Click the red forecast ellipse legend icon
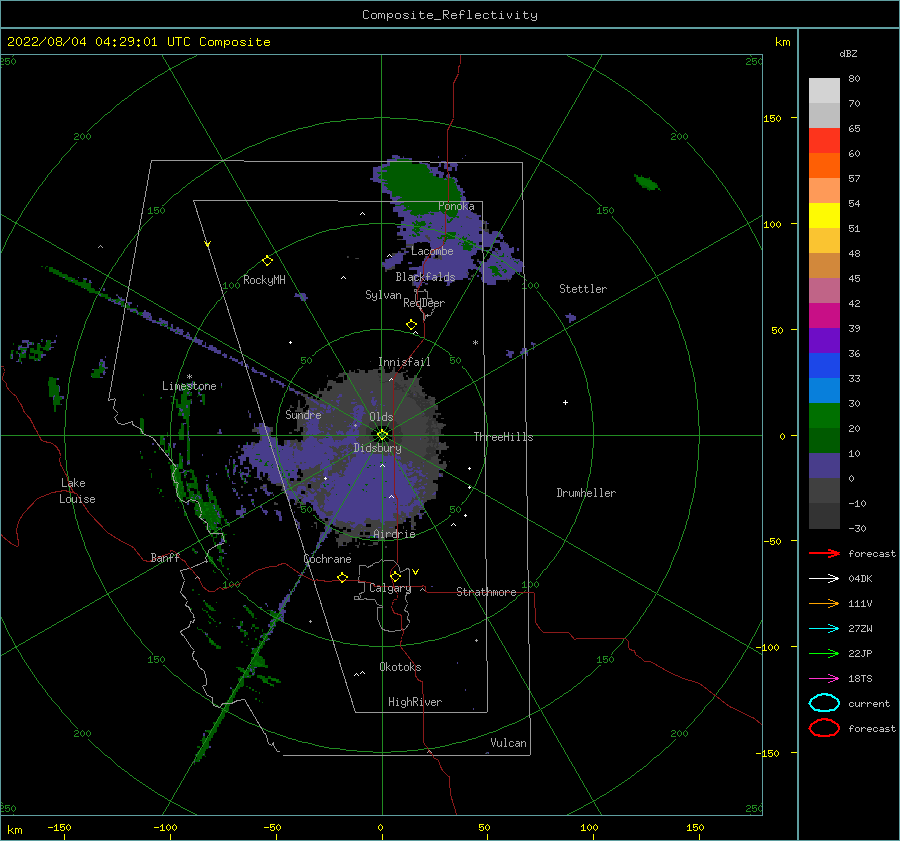This screenshot has height=841, width=900. click(x=824, y=728)
